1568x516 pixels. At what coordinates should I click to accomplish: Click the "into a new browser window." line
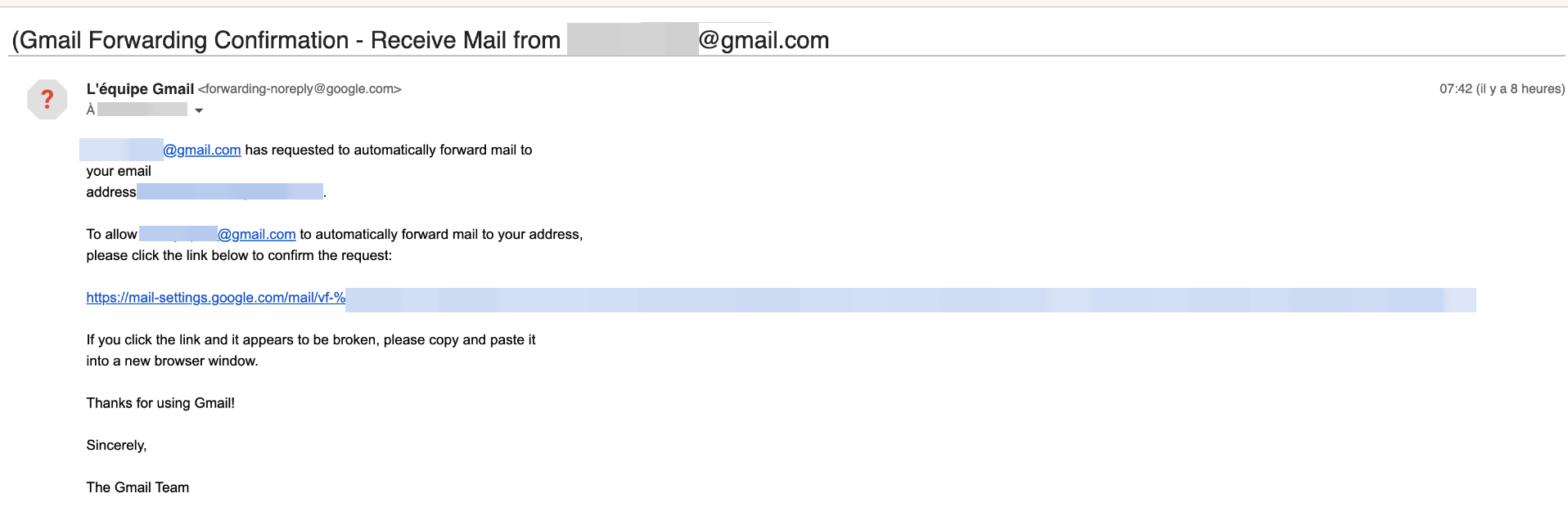click(172, 361)
